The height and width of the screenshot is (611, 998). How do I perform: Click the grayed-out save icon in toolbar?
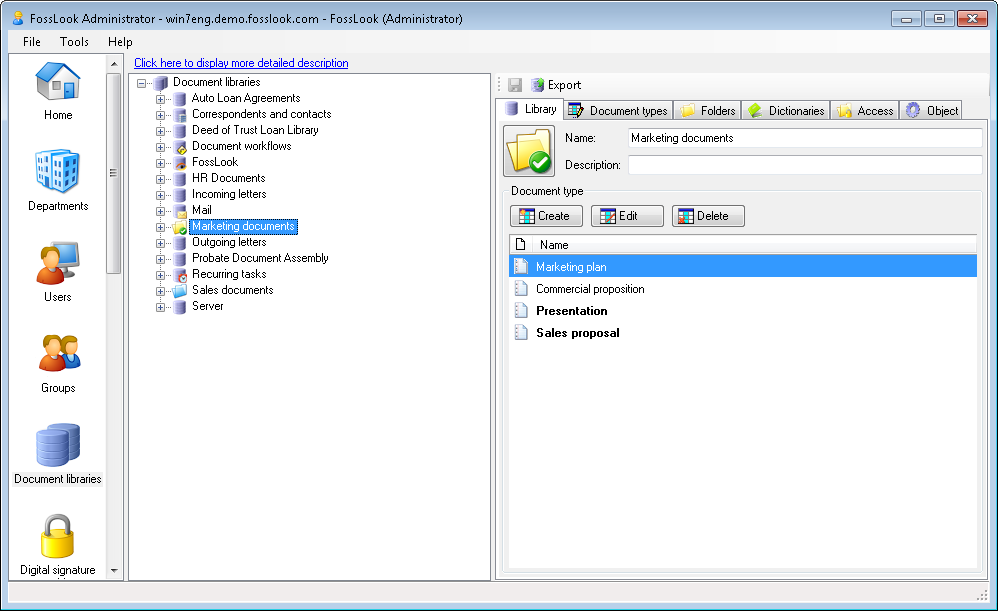point(515,85)
